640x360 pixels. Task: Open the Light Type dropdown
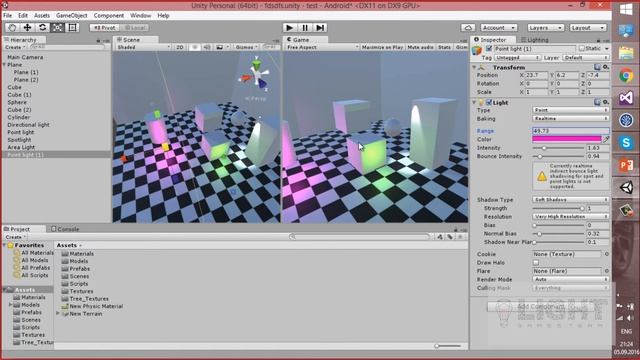pos(571,110)
